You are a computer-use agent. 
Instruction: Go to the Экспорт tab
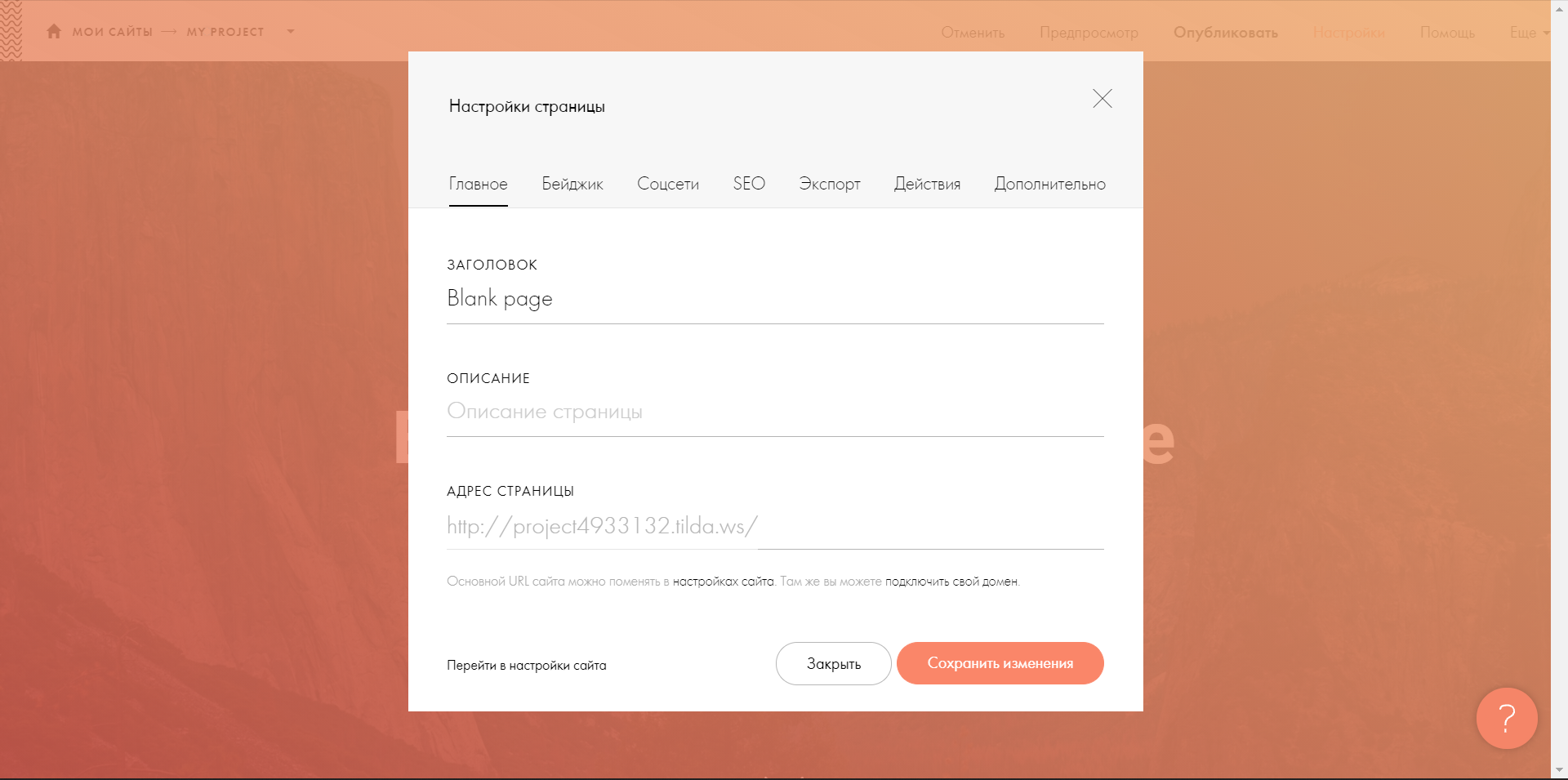pyautogui.click(x=830, y=184)
